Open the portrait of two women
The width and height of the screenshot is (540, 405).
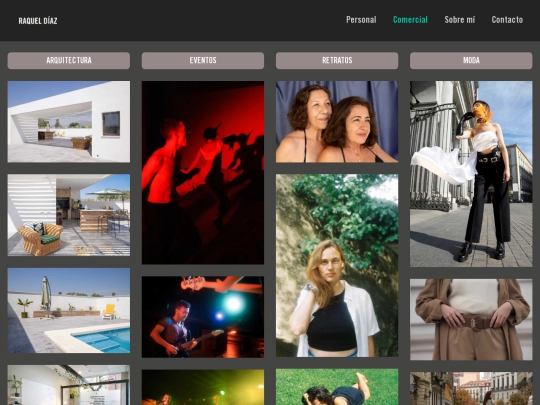[337, 122]
